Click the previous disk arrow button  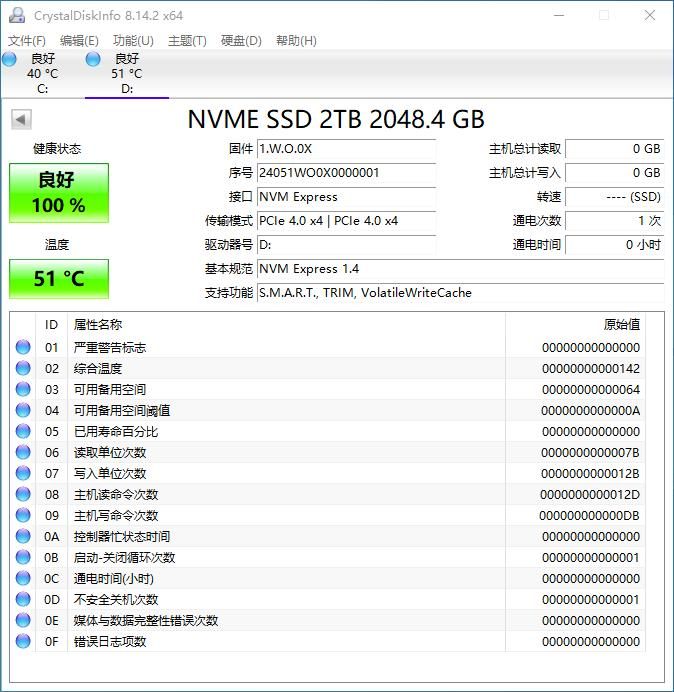click(20, 120)
